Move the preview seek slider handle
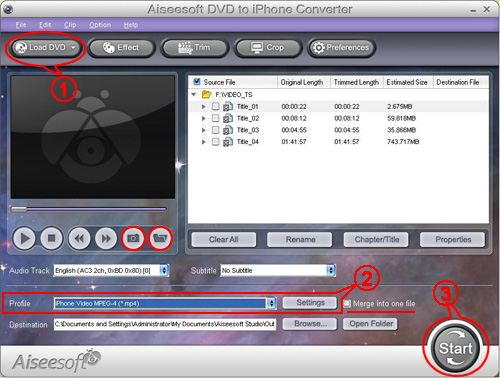The height and width of the screenshot is (378, 500). (19, 209)
